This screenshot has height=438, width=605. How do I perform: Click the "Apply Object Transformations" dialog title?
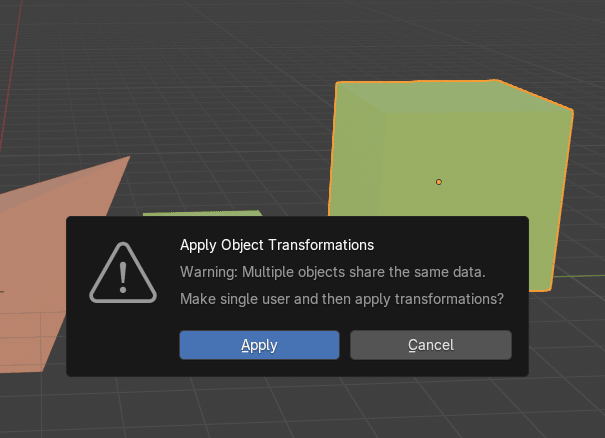[x=277, y=244]
